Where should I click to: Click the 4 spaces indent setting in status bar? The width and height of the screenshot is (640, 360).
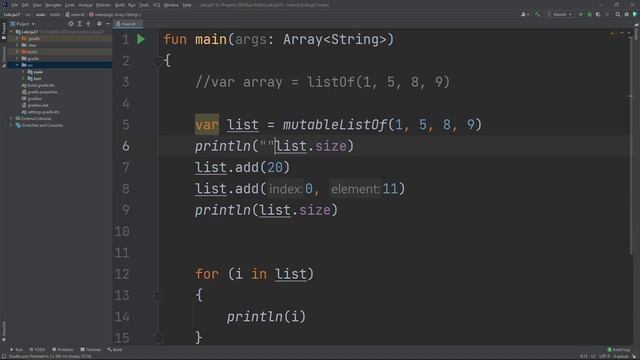[621, 356]
